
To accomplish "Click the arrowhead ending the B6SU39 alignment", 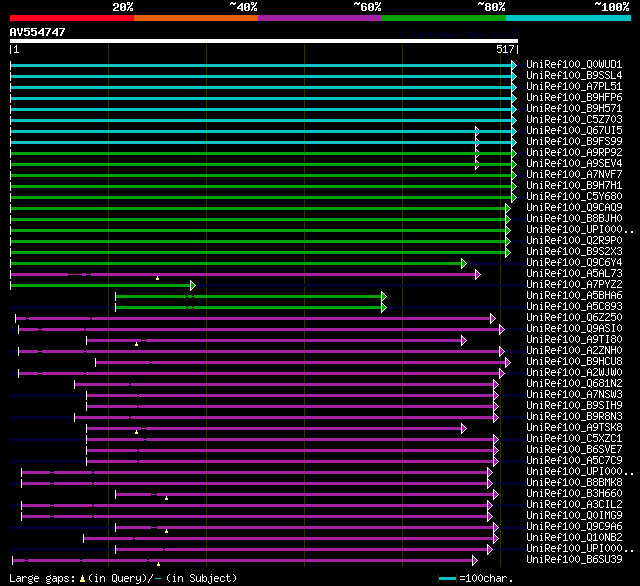I will point(475,560).
